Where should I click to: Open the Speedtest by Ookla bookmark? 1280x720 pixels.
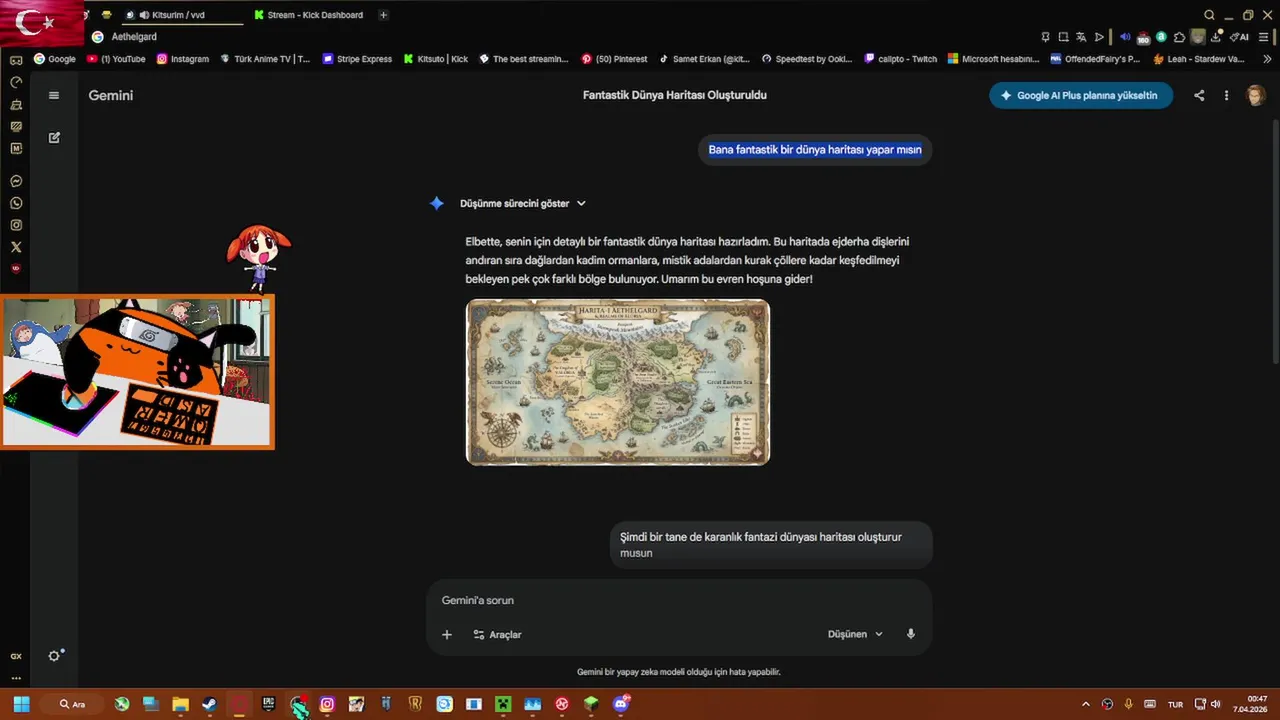(x=806, y=59)
